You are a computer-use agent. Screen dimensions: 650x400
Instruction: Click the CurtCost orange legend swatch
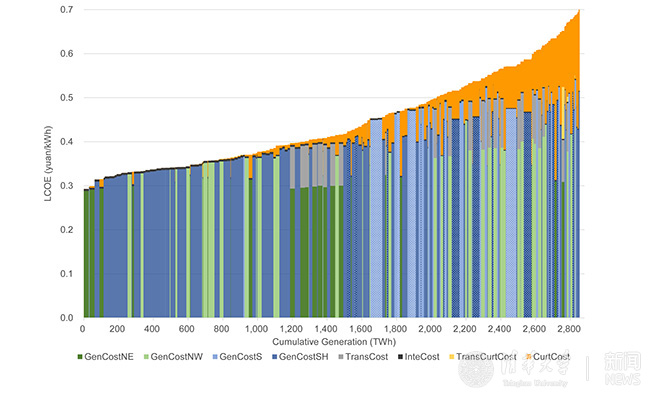(x=529, y=356)
